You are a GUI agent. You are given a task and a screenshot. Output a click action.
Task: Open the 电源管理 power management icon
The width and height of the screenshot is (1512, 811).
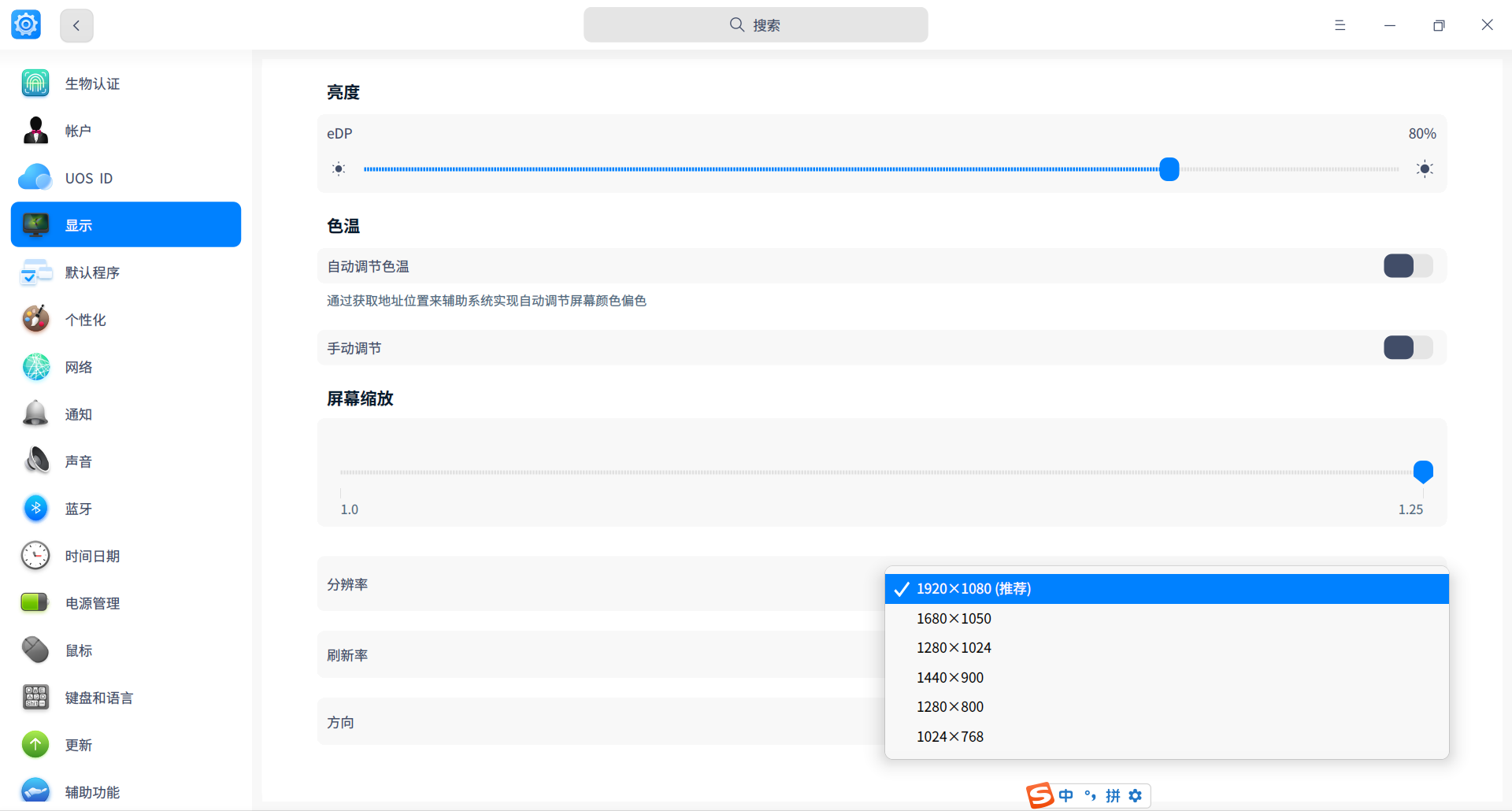[35, 602]
